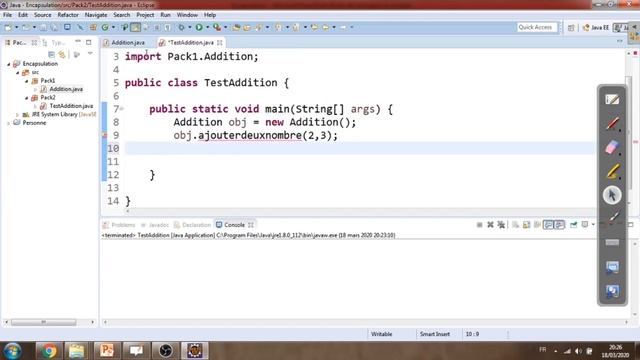640x360 pixels.
Task: Open Google Chrome from the taskbar
Action: [x=49, y=351]
